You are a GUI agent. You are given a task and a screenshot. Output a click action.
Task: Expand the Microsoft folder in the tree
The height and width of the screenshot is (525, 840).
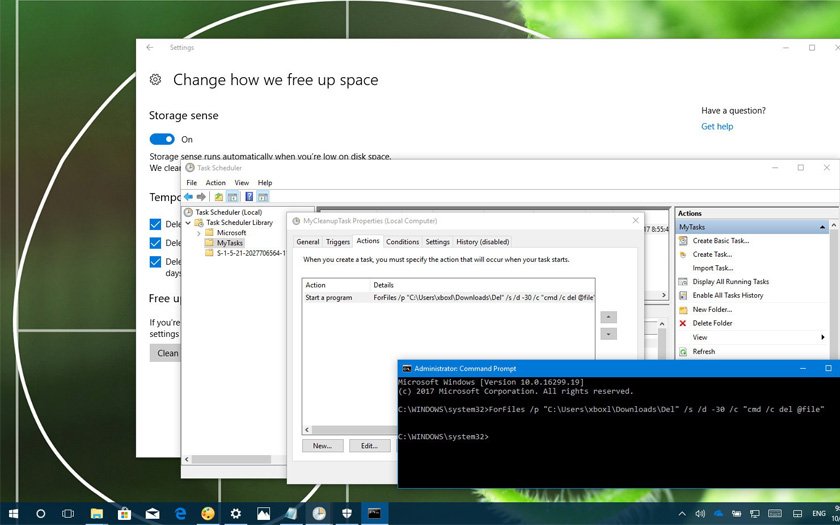(x=198, y=233)
